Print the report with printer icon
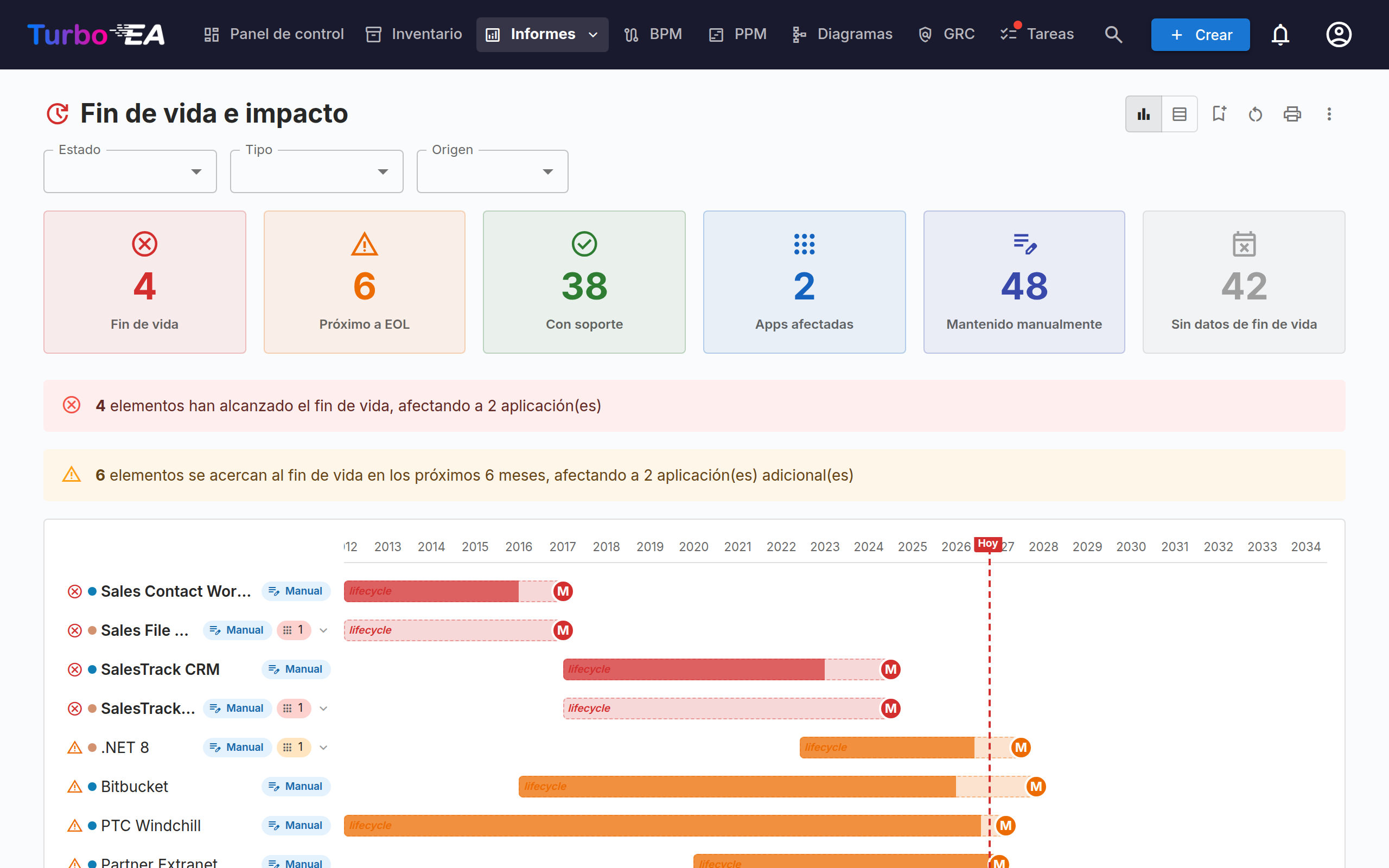The height and width of the screenshot is (868, 1389). (x=1292, y=114)
